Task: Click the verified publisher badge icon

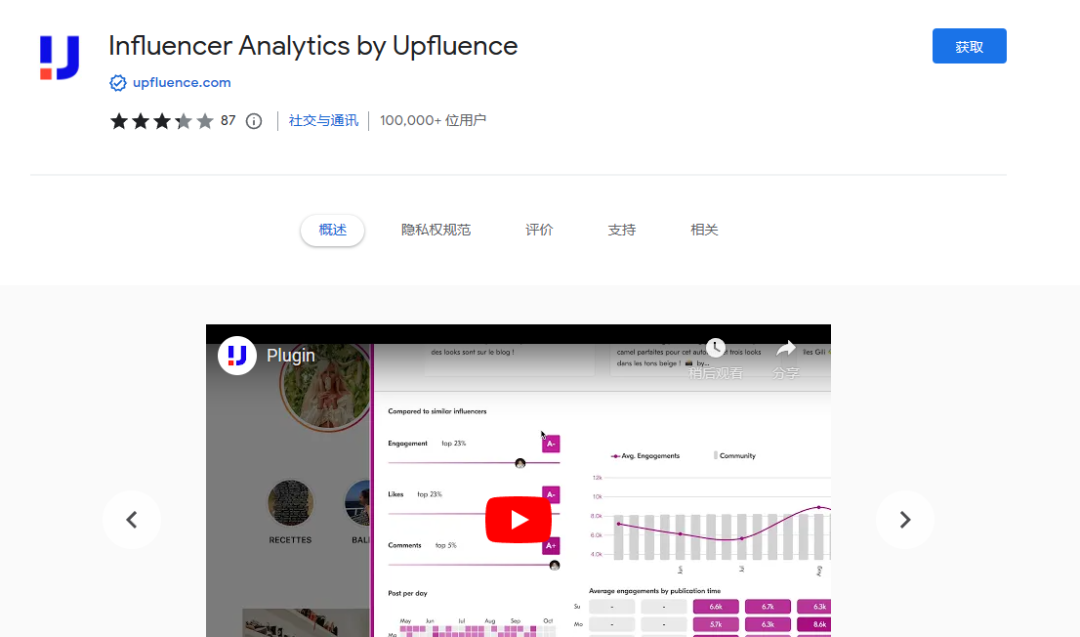Action: (118, 83)
